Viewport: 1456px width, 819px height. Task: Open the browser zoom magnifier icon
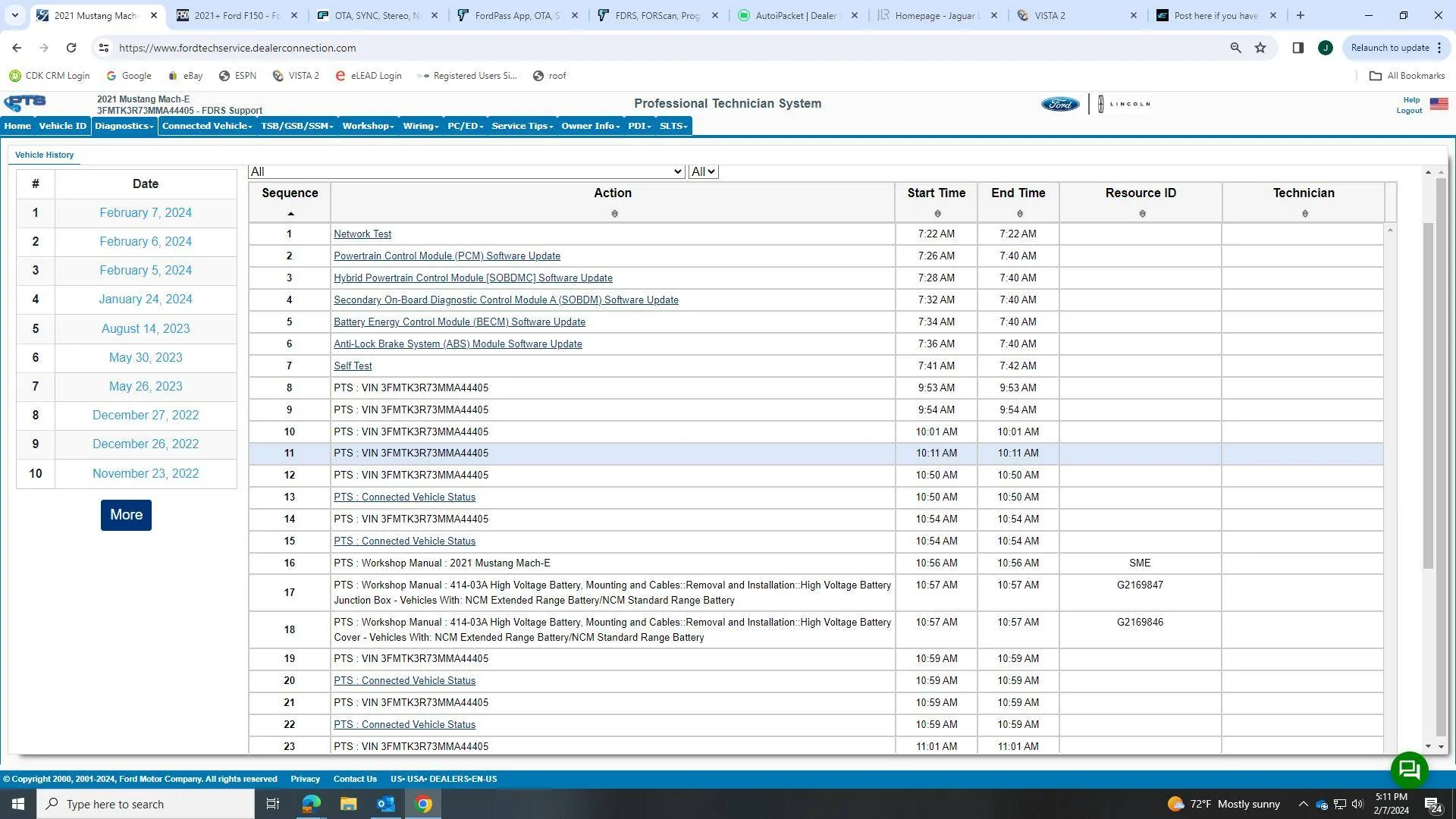1235,48
